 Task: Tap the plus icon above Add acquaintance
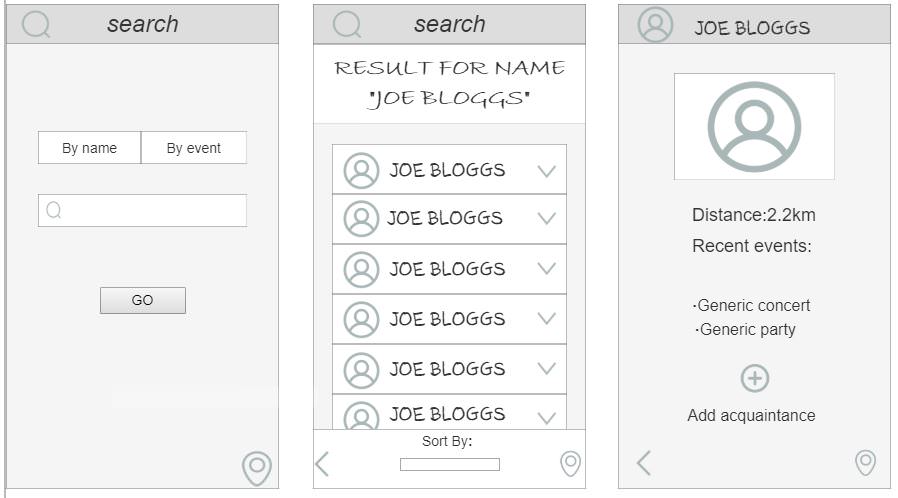755,378
